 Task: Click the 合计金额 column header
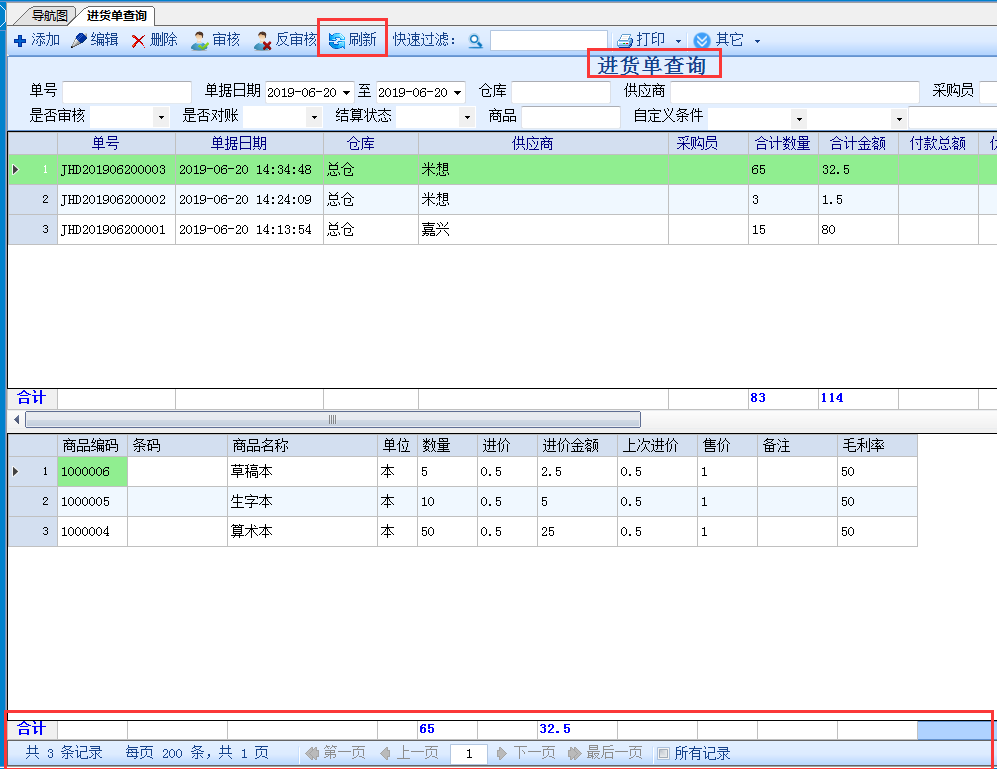[x=858, y=144]
